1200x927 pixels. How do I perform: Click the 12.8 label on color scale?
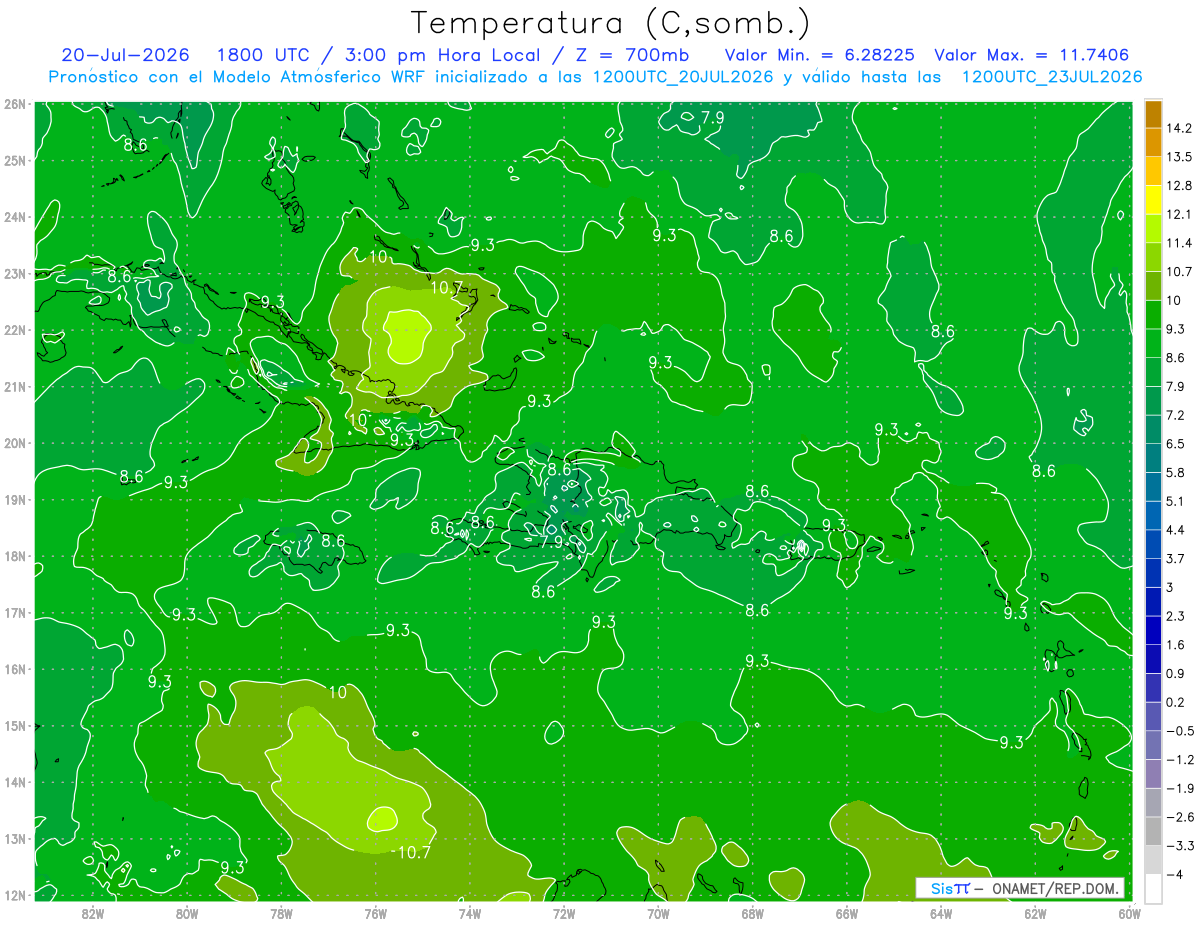(x=1179, y=186)
